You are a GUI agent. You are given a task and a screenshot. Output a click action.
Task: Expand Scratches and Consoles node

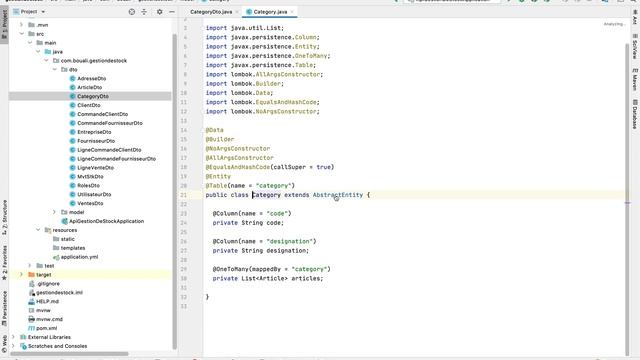(x=13, y=346)
